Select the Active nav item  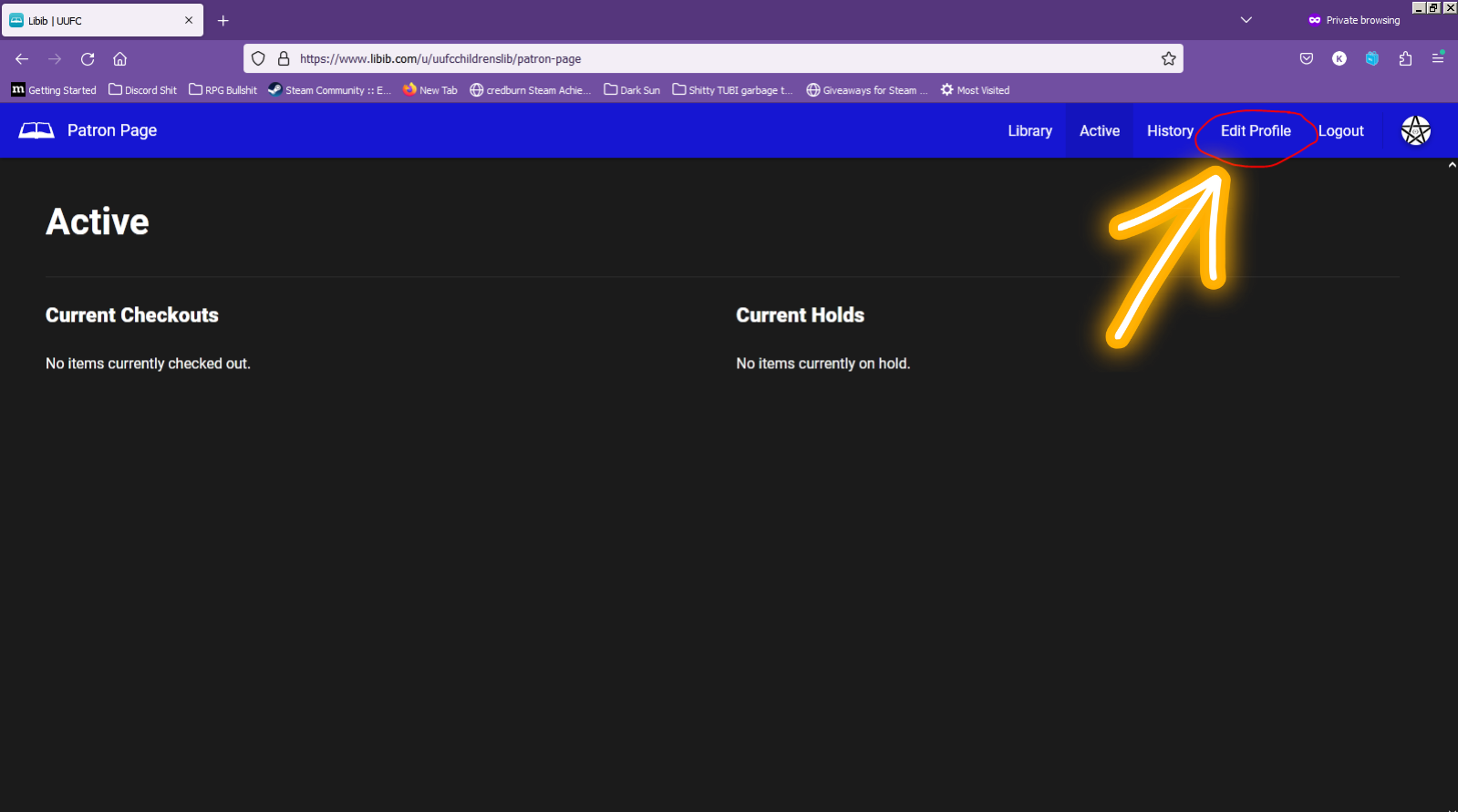pos(1100,131)
